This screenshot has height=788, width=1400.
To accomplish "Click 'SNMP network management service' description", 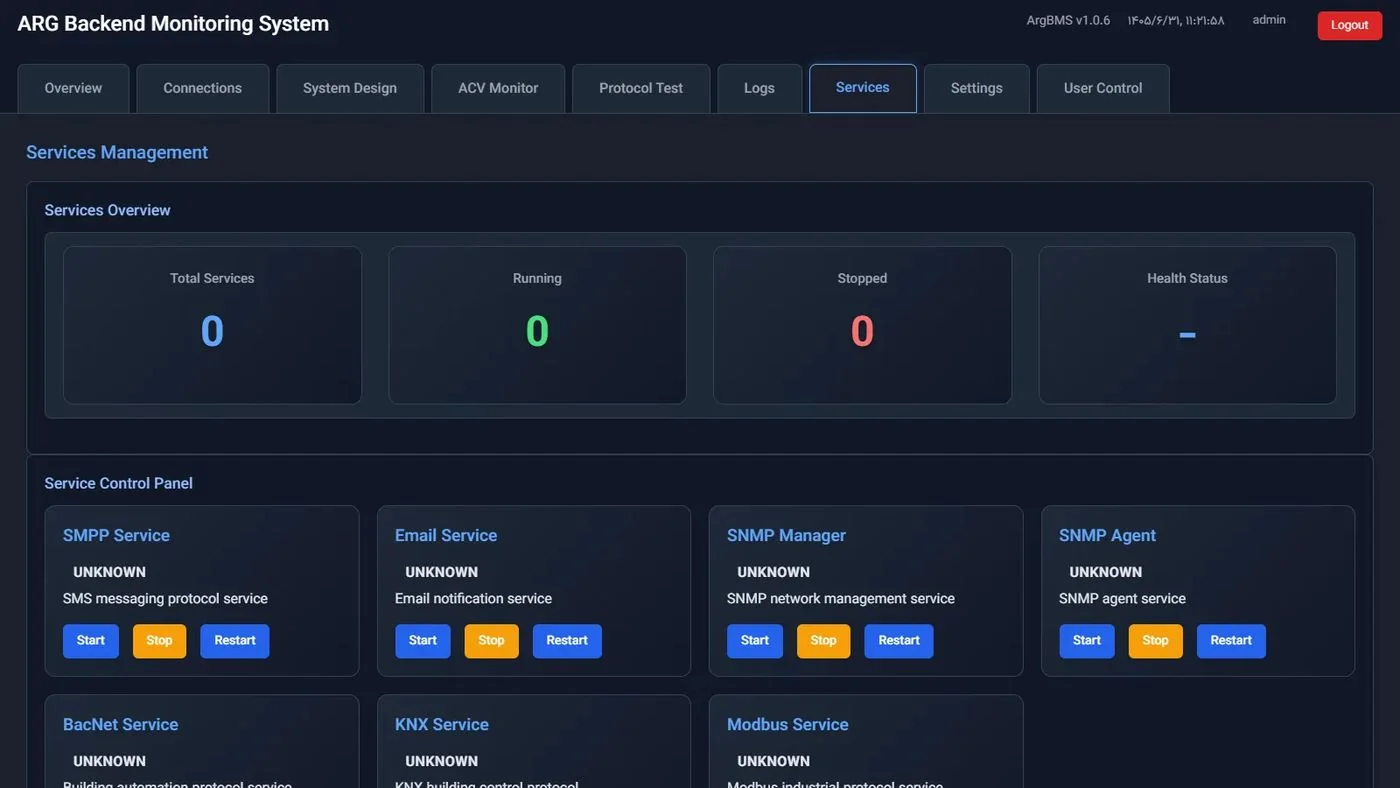I will 841,599.
